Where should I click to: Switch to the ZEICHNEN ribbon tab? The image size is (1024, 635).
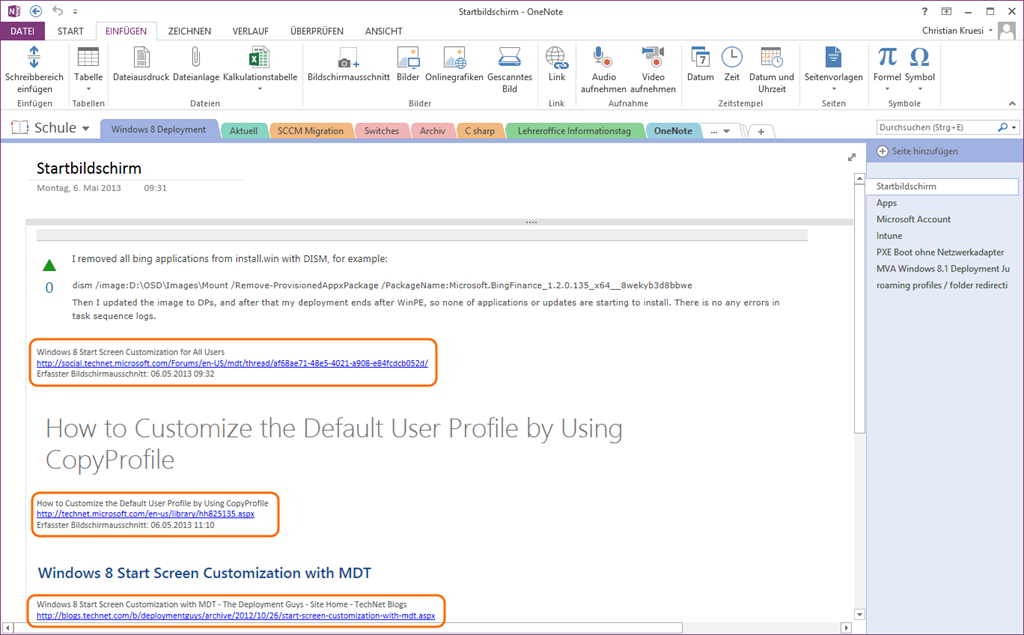[189, 31]
